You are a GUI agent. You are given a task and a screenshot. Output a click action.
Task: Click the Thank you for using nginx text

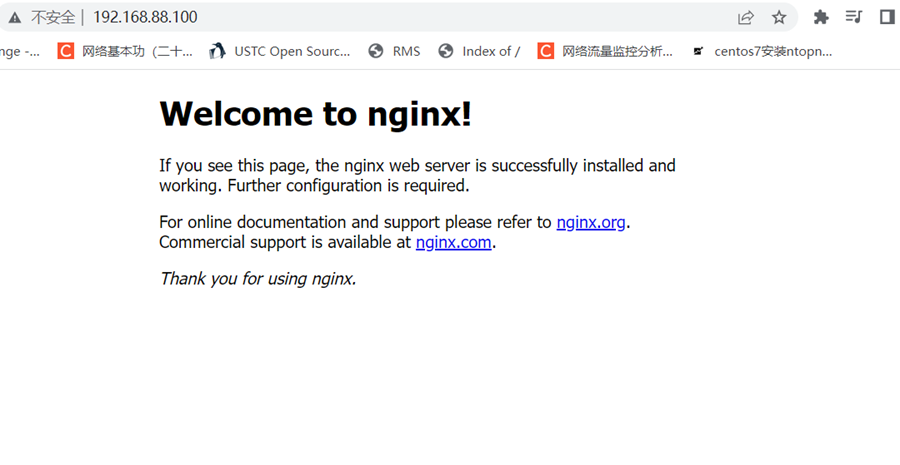(258, 278)
